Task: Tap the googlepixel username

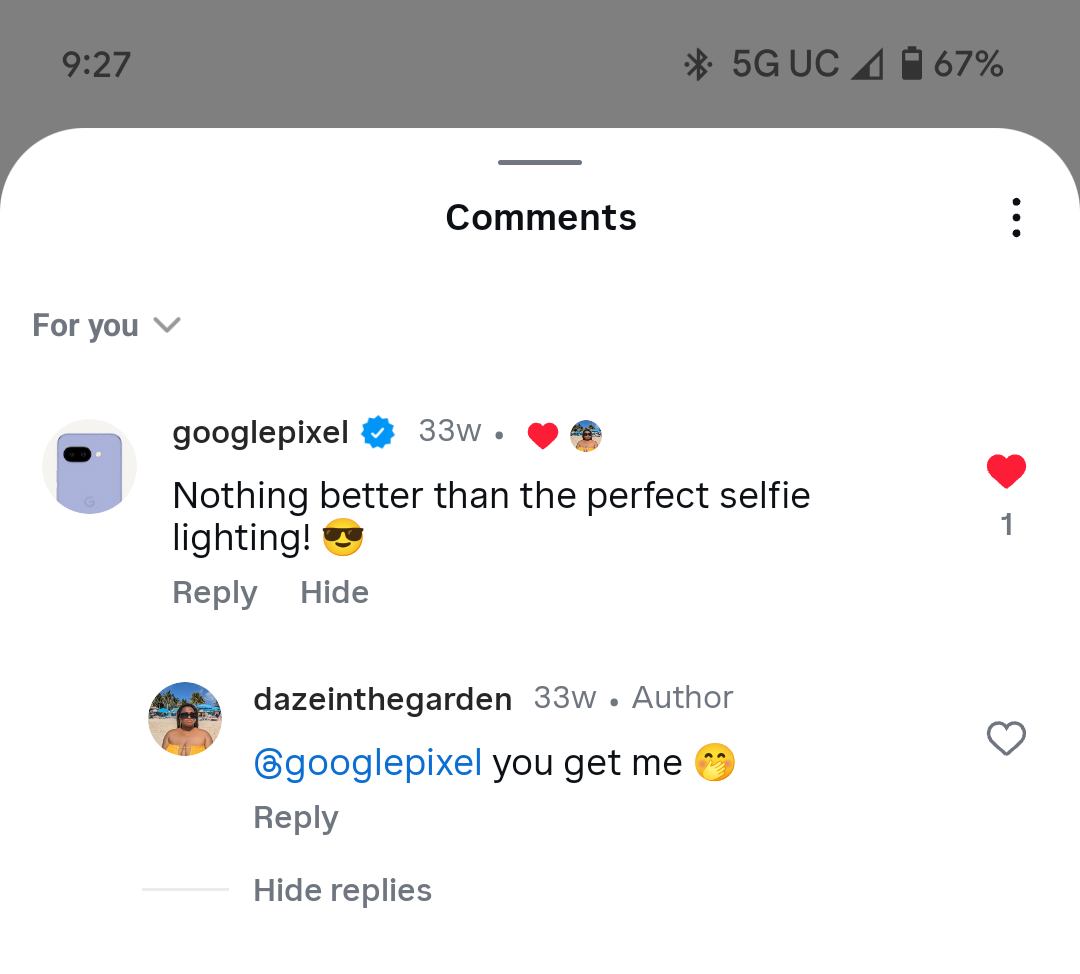Action: click(x=260, y=432)
